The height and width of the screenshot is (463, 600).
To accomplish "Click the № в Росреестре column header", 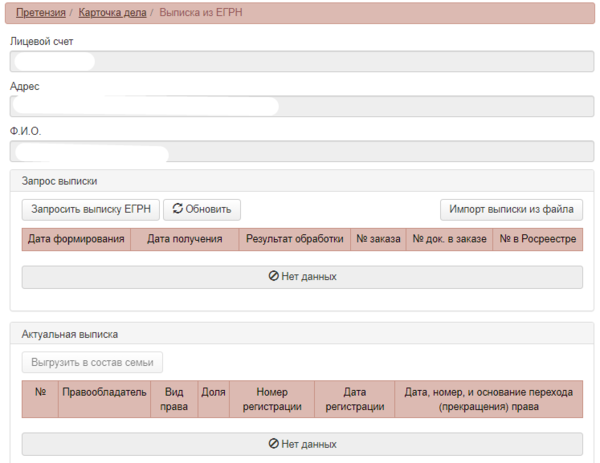I will click(x=538, y=240).
